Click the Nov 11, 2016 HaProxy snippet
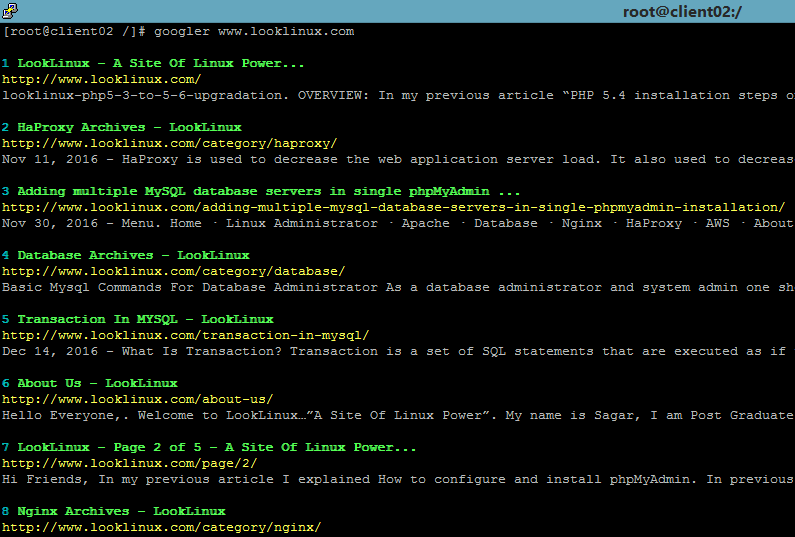The image size is (795, 537). tap(398, 159)
